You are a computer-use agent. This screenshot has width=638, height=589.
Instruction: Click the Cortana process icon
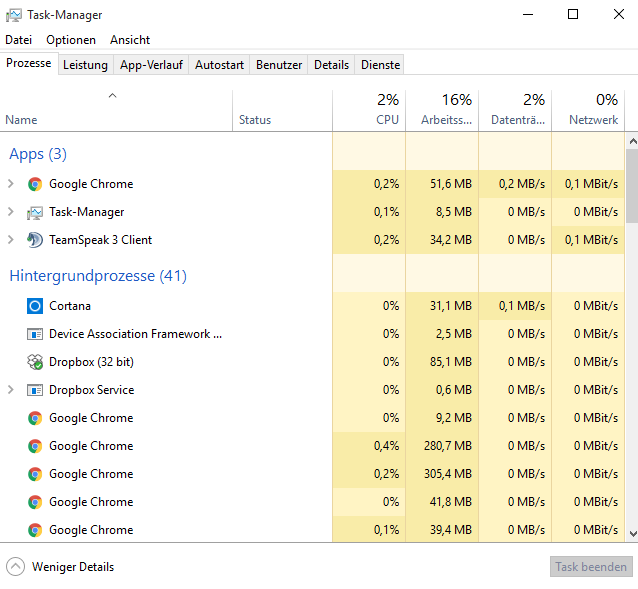[x=35, y=306]
